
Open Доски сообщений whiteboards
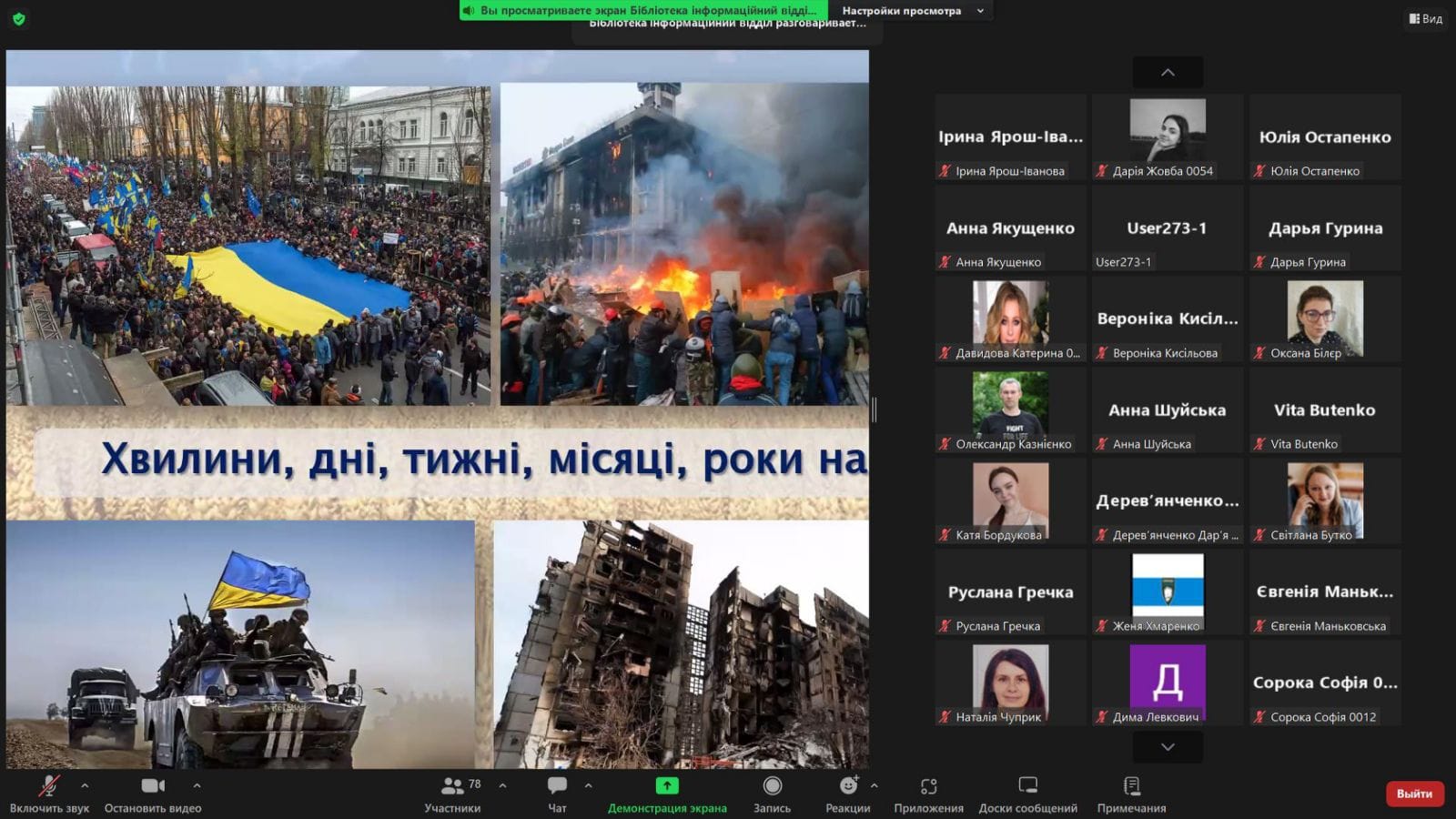point(1027,793)
